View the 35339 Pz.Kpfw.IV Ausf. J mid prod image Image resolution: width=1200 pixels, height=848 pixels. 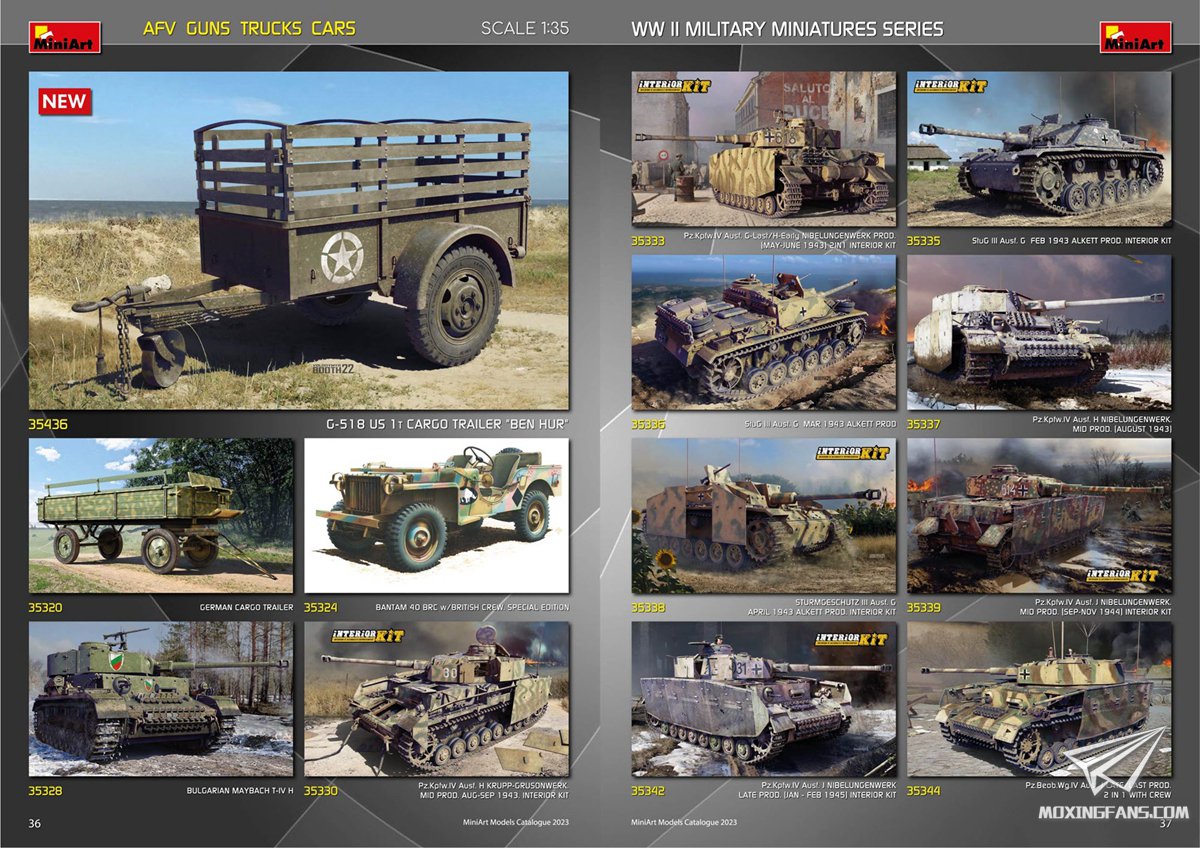tap(1039, 516)
